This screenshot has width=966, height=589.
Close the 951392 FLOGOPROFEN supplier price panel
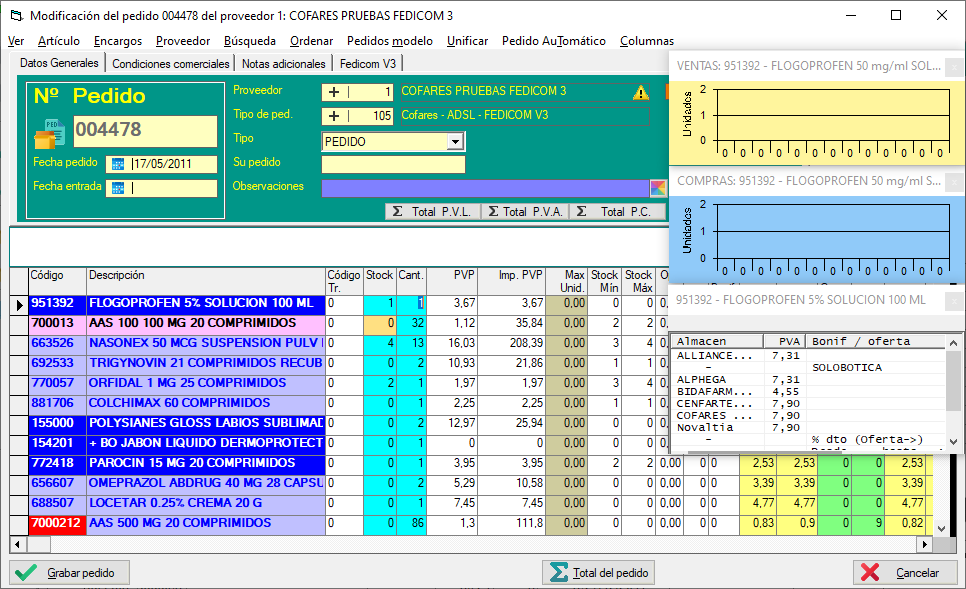tap(954, 301)
